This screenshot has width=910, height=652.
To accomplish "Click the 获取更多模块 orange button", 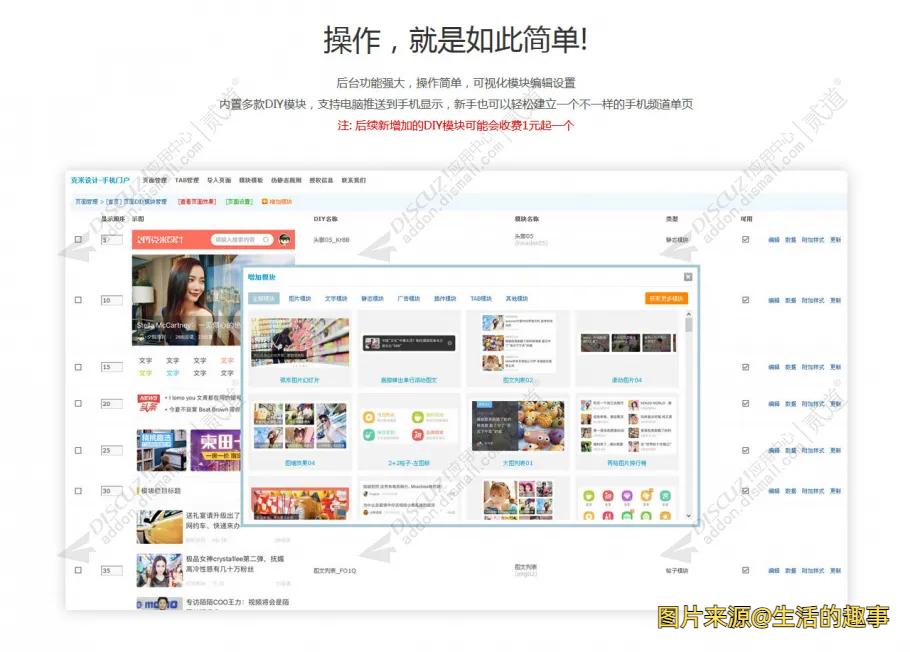I will click(667, 296).
